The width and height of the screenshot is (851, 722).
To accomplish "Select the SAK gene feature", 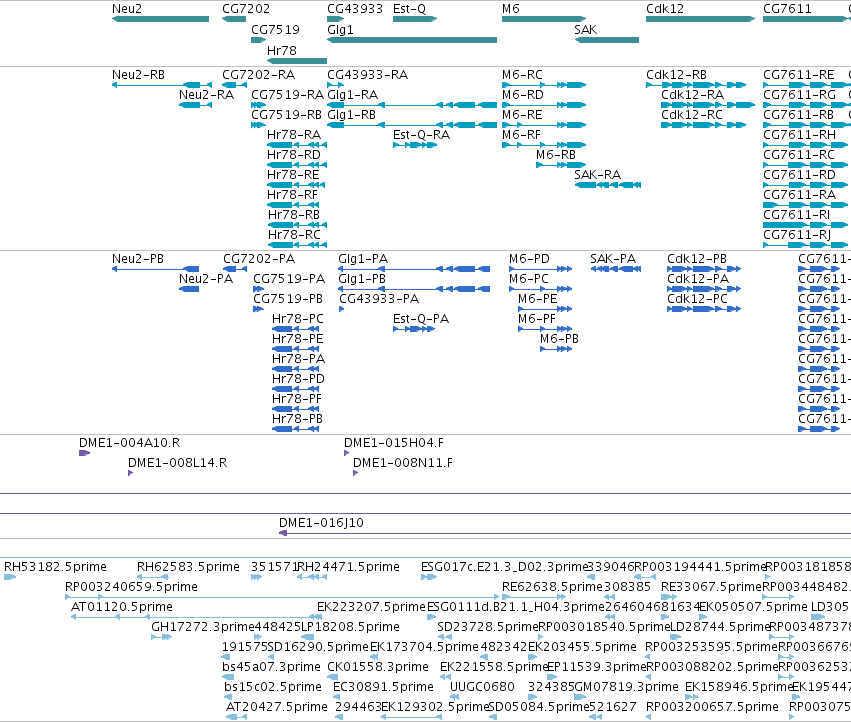I will pyautogui.click(x=607, y=40).
